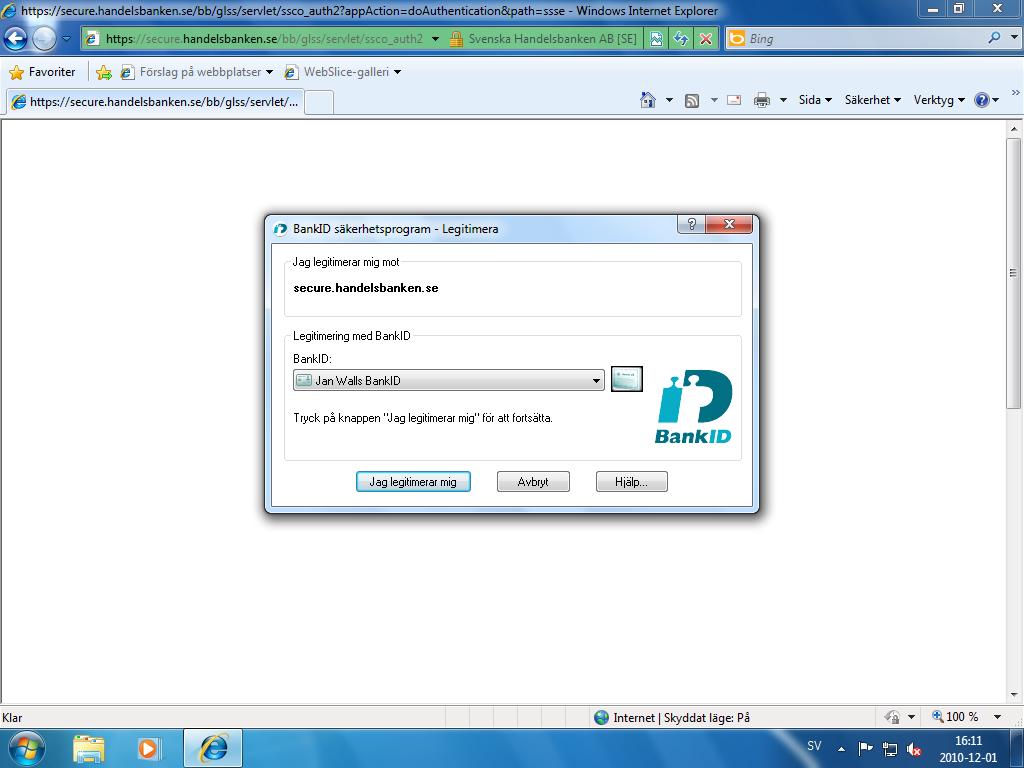Add page to Favorites bar via star icon
This screenshot has width=1024, height=768.
click(103, 72)
